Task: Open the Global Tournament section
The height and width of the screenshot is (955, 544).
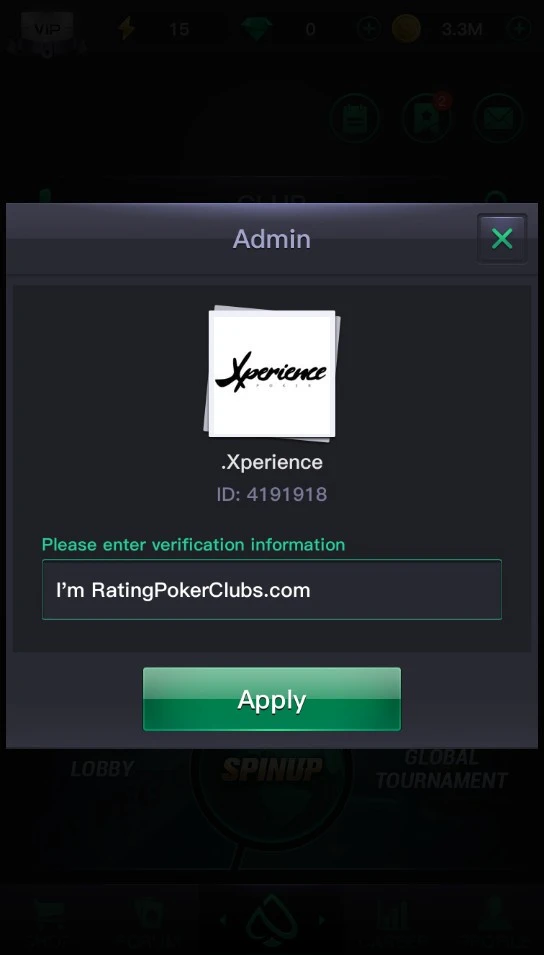Action: pyautogui.click(x=442, y=769)
